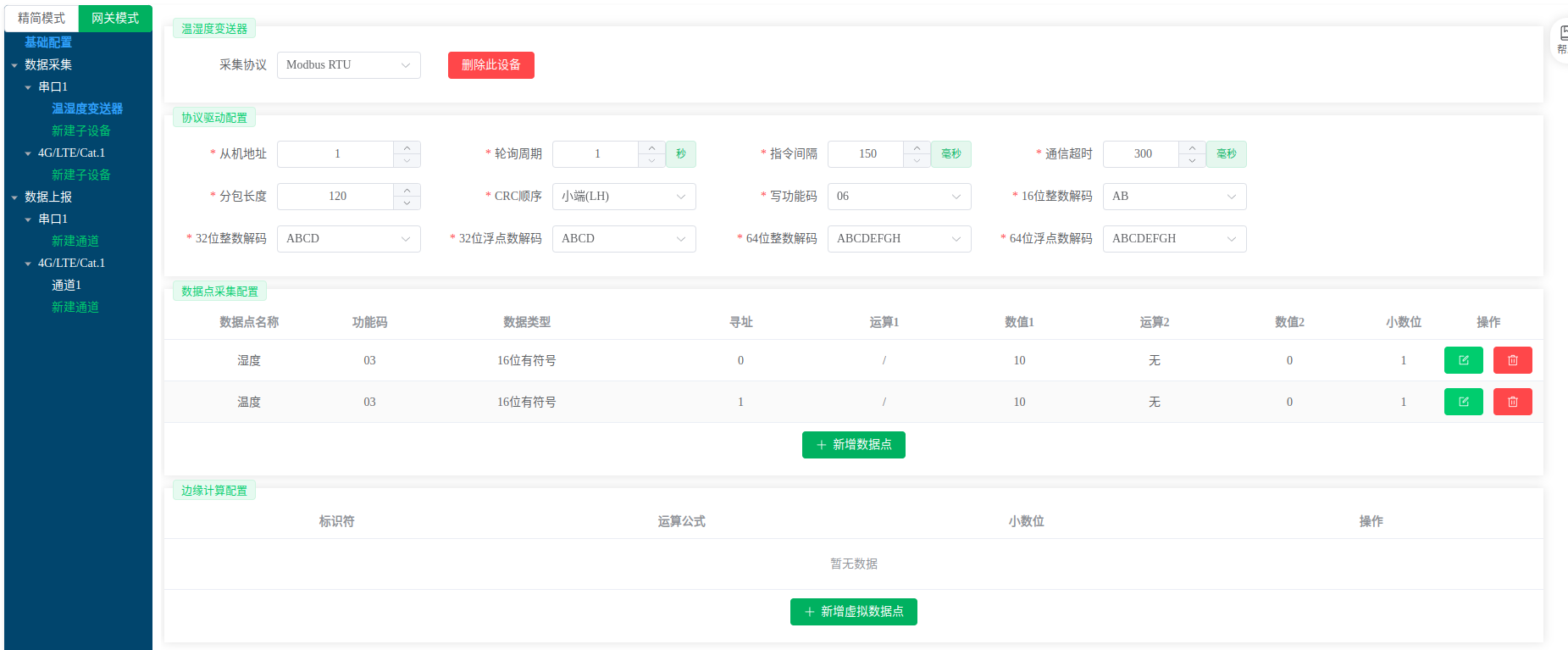This screenshot has width=1568, height=650.
Task: Decrease 通信超时 value with down arrow
Action: pyautogui.click(x=1192, y=160)
